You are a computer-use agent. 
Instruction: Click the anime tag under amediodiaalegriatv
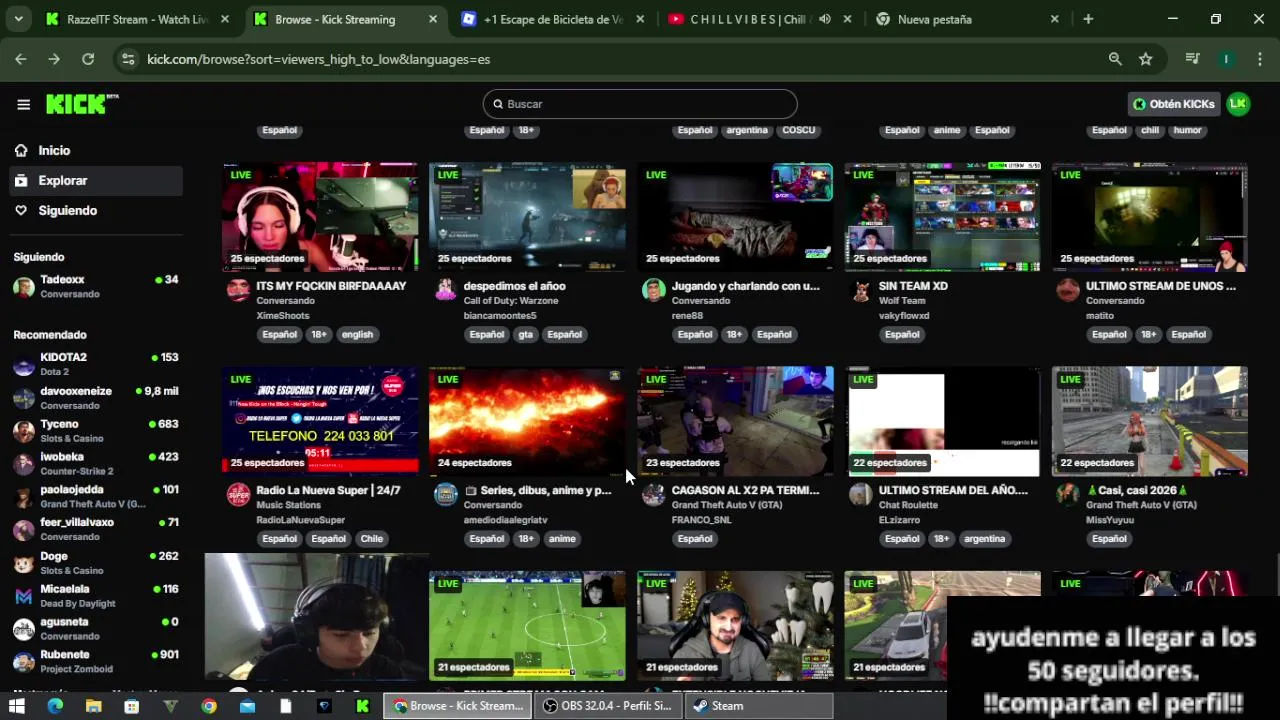point(562,539)
